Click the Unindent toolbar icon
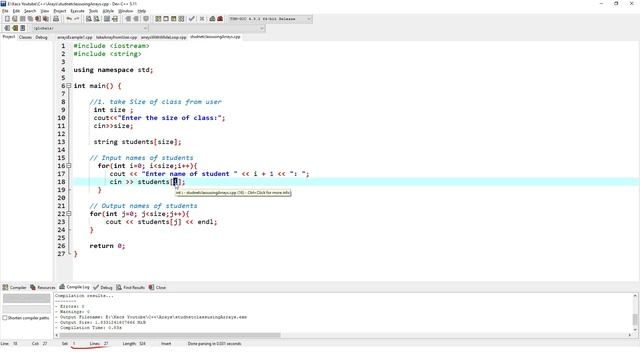This screenshot has width=640, height=360. pos(136,19)
